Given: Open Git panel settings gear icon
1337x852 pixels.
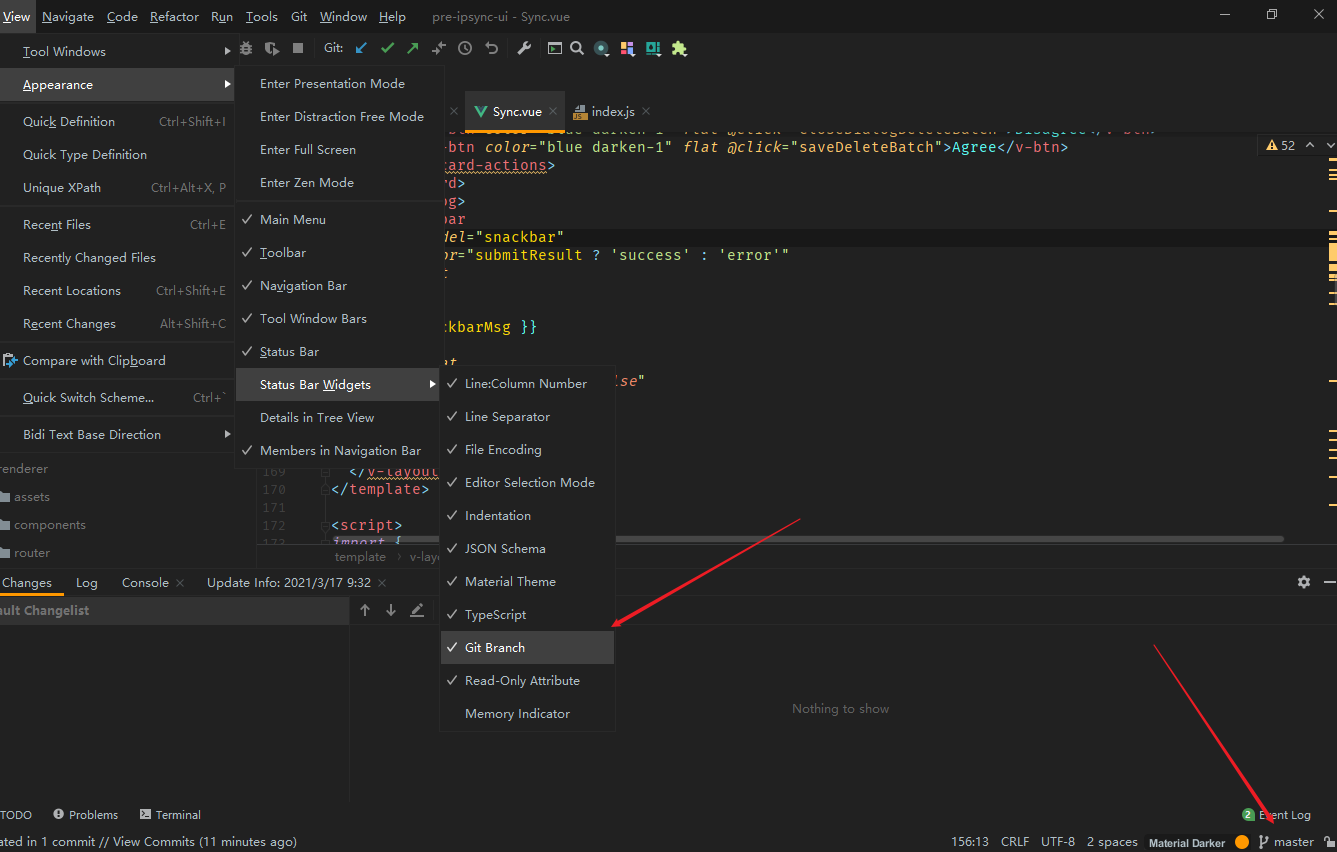Looking at the screenshot, I should point(1304,582).
